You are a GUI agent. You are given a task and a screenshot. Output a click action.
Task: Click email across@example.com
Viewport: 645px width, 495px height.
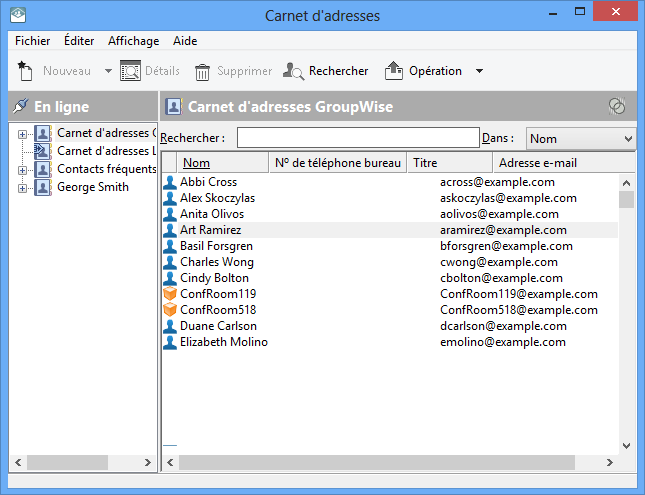(497, 182)
